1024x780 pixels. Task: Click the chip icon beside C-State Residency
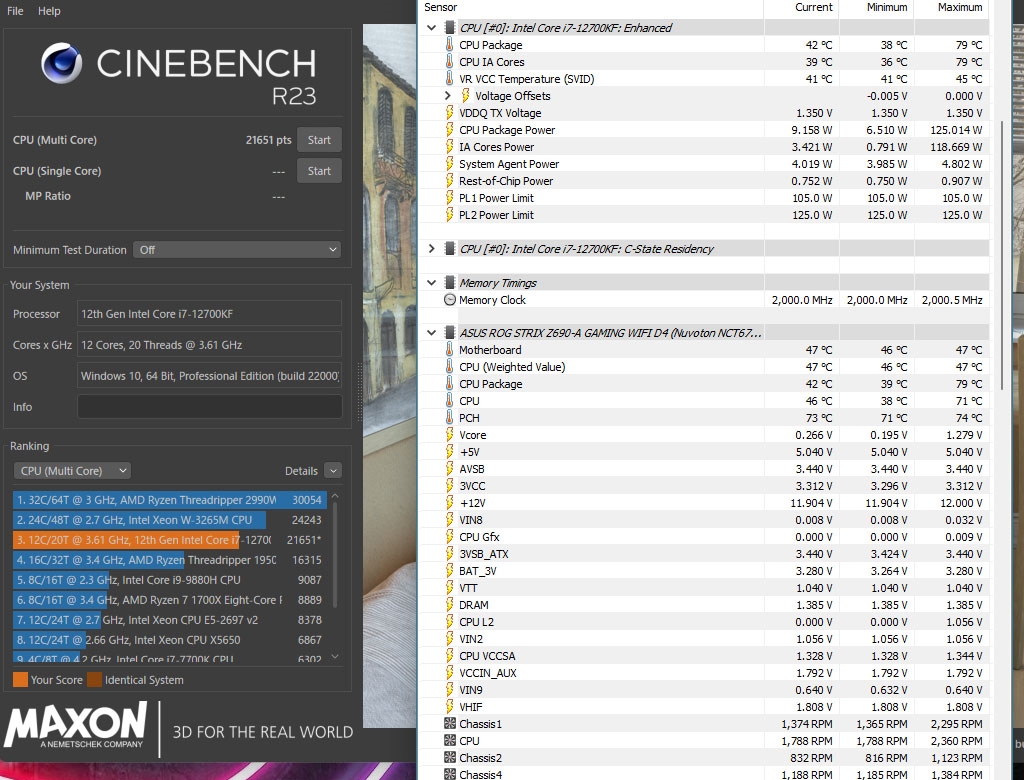tap(449, 249)
